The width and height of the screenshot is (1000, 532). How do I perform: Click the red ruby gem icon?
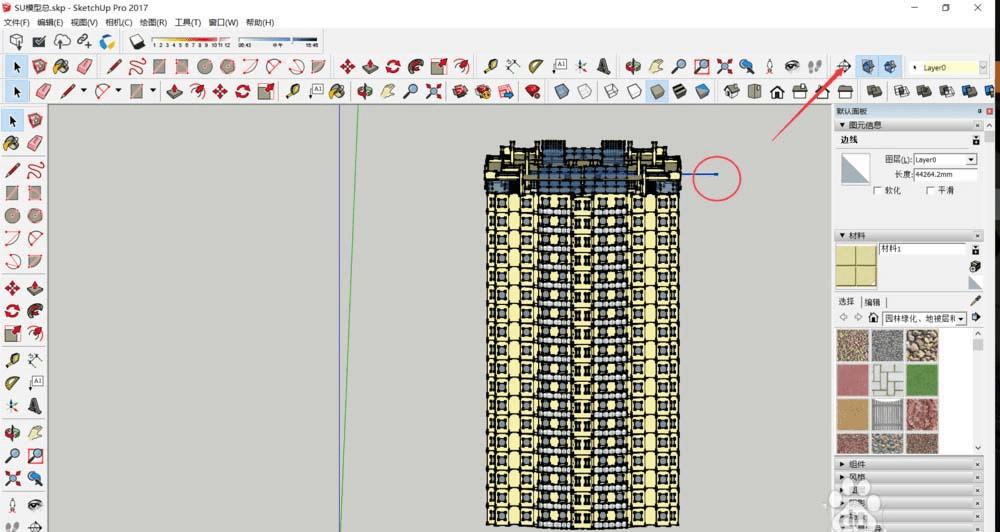pos(533,92)
